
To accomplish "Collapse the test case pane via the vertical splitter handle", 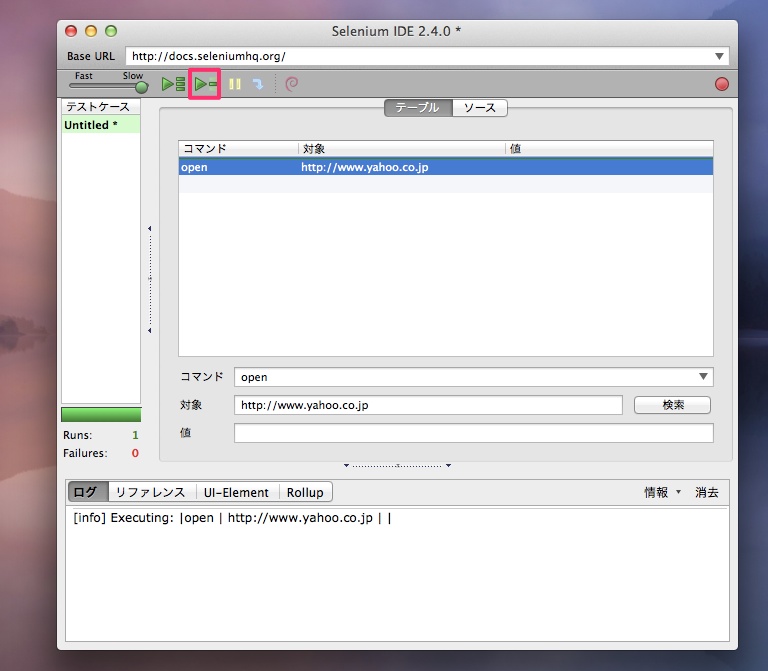I will [150, 279].
